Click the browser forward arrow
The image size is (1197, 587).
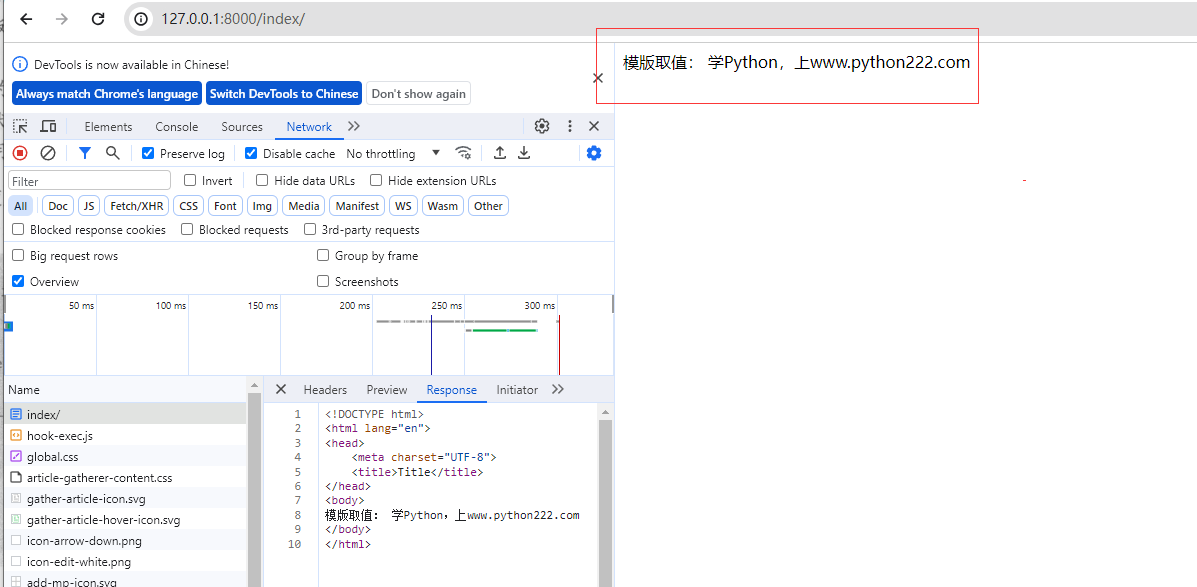(x=63, y=19)
